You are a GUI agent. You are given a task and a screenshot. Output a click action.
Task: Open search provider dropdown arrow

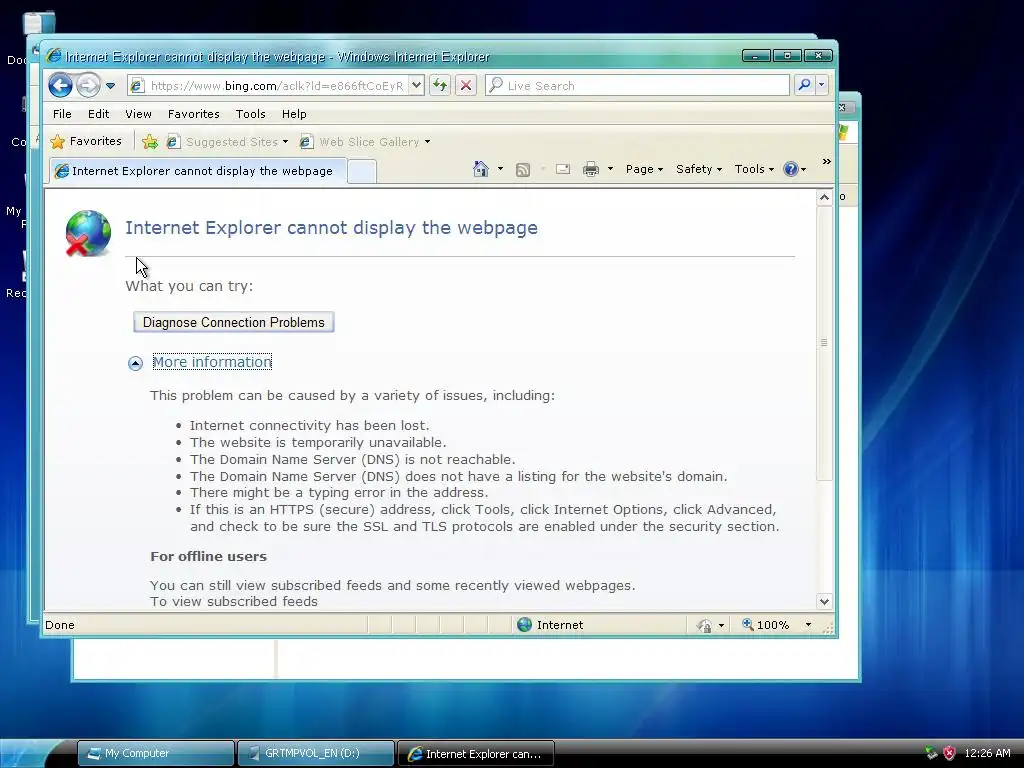point(822,85)
